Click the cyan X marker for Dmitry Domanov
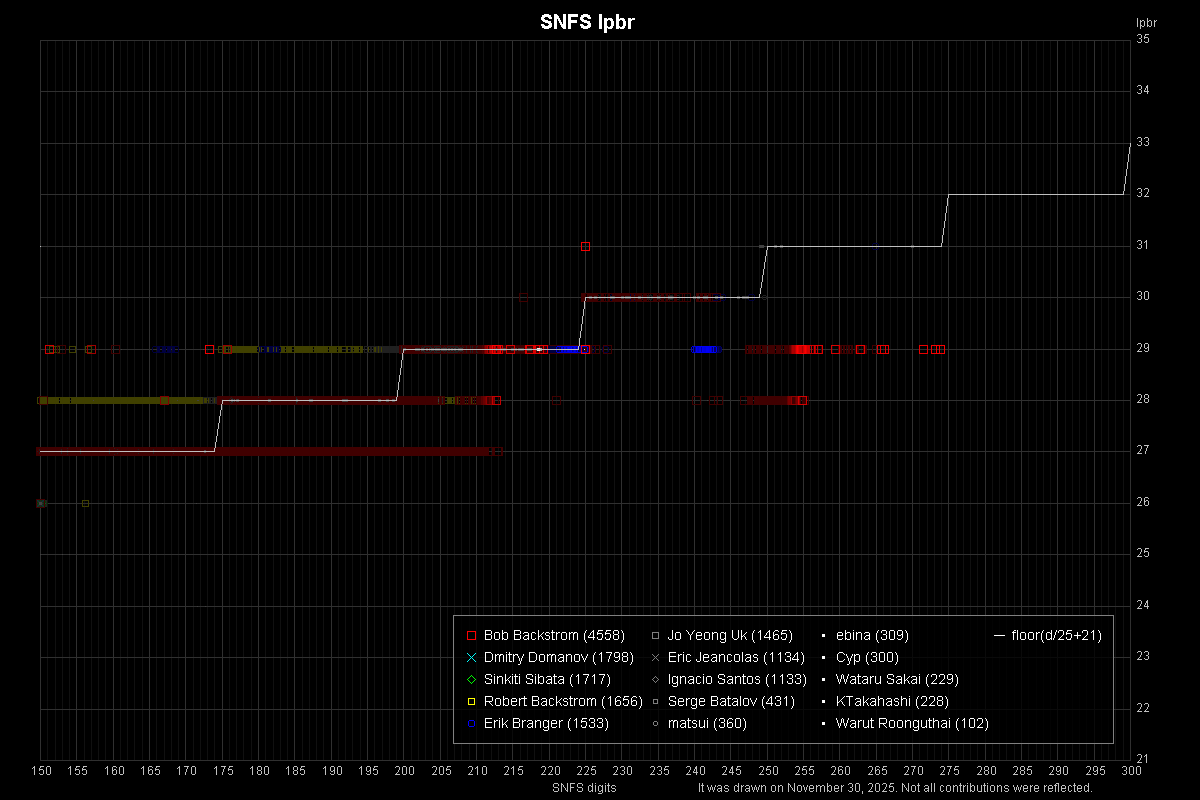 [x=472, y=657]
